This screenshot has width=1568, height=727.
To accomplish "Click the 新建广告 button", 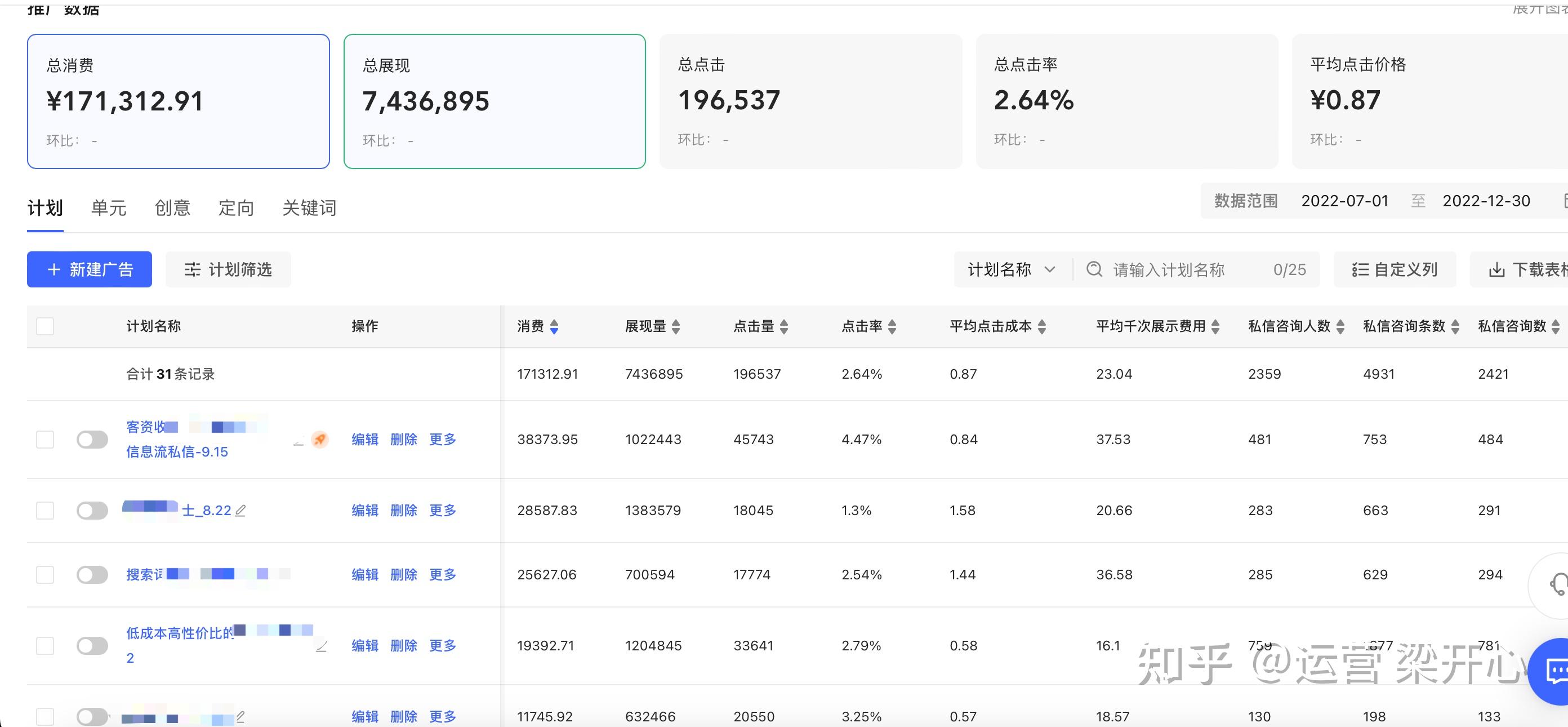I will (x=90, y=270).
